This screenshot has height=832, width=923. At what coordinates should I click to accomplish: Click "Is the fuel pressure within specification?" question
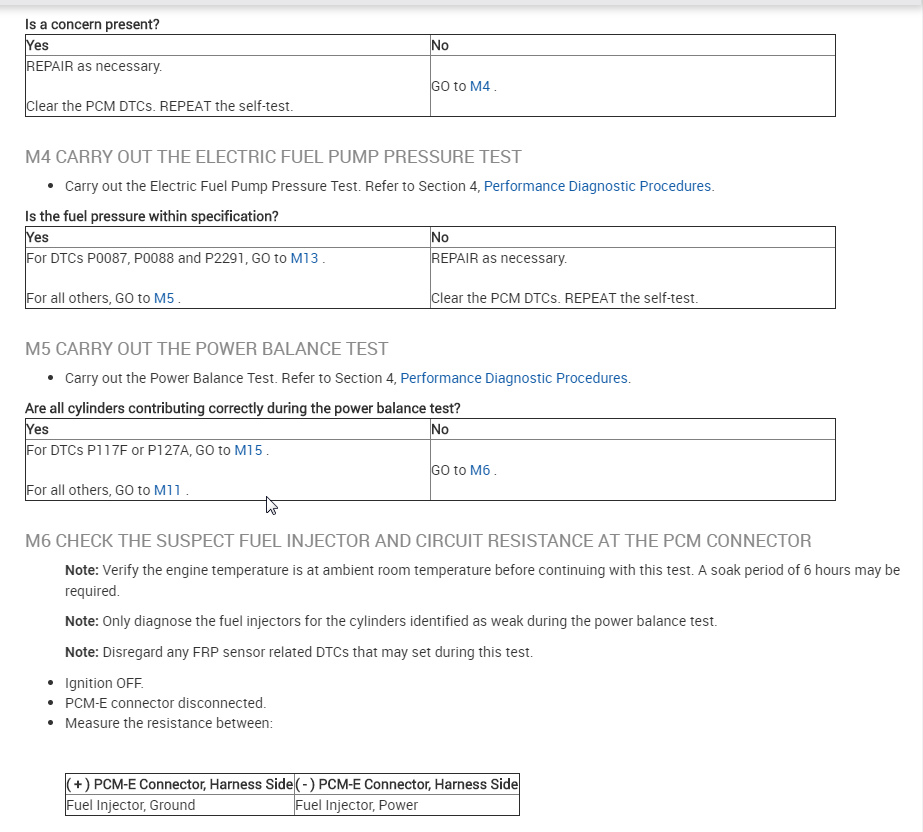pos(151,216)
